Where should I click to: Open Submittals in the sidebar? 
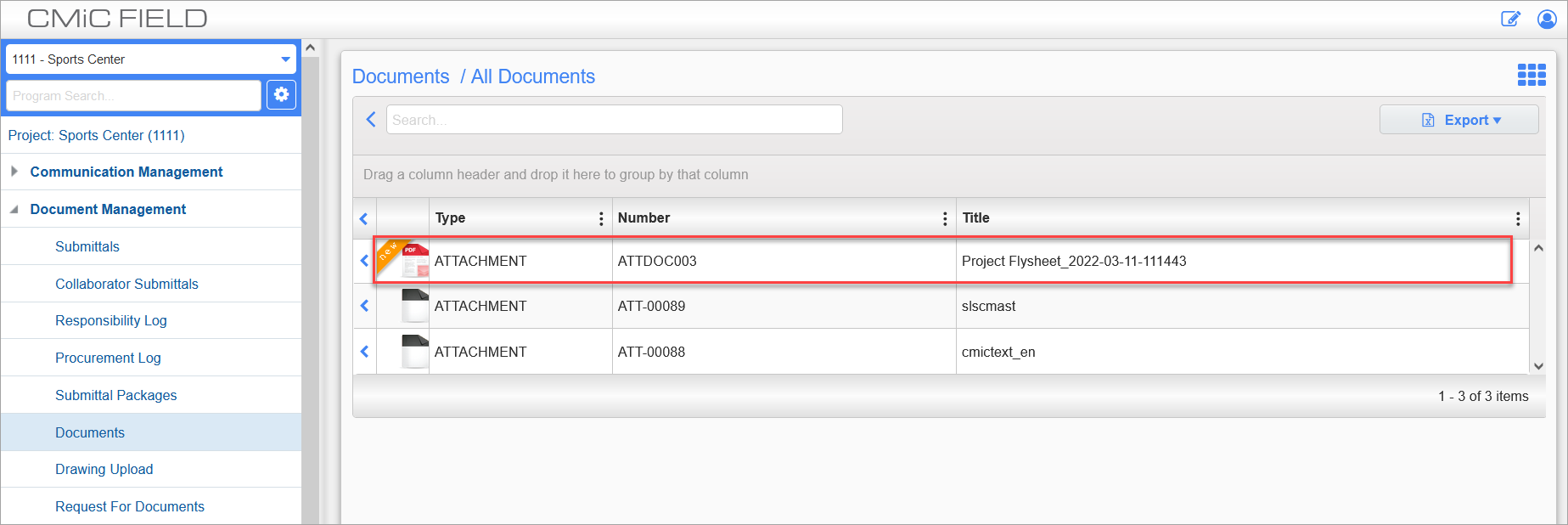(x=87, y=246)
